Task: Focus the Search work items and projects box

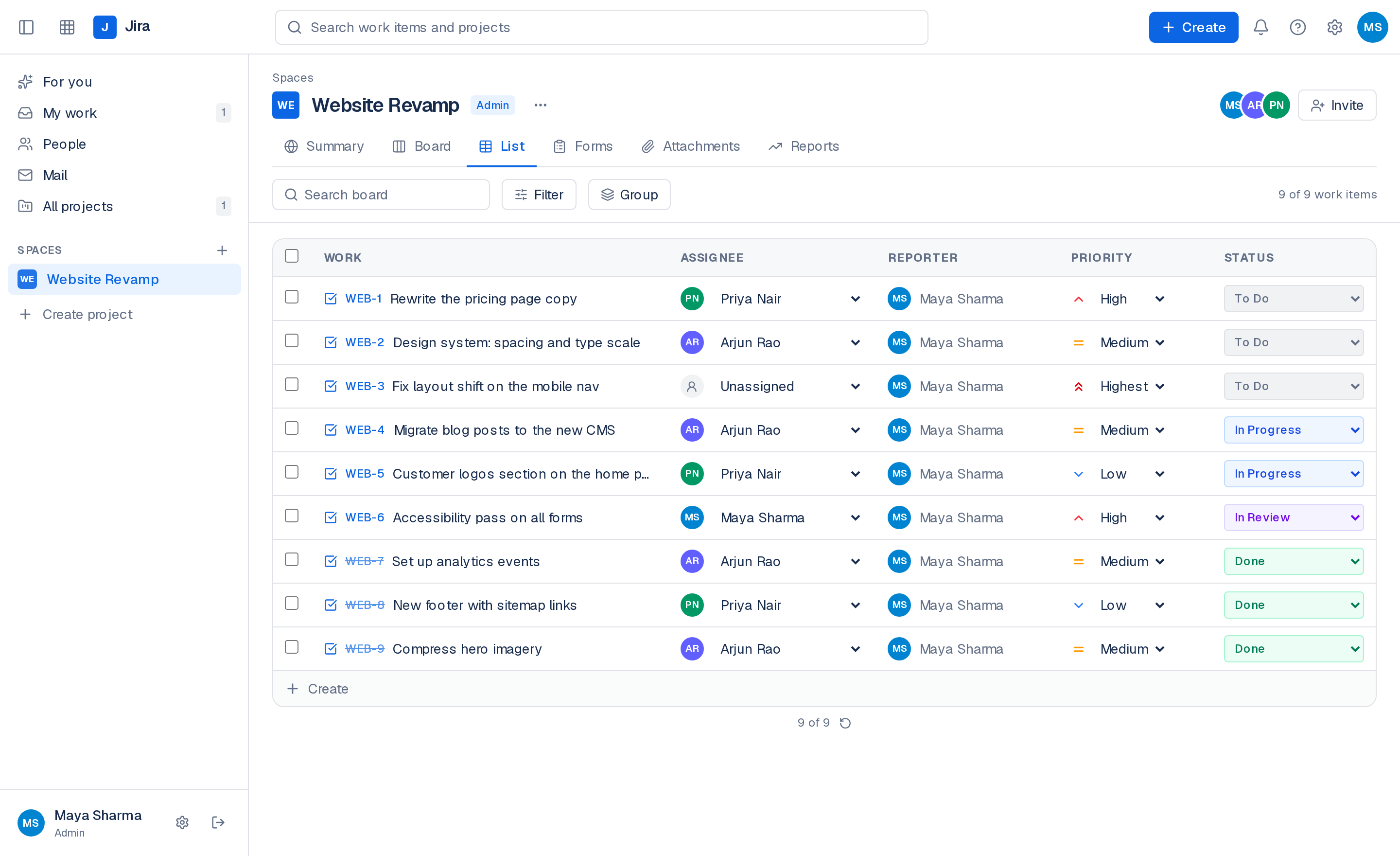Action: click(x=601, y=27)
